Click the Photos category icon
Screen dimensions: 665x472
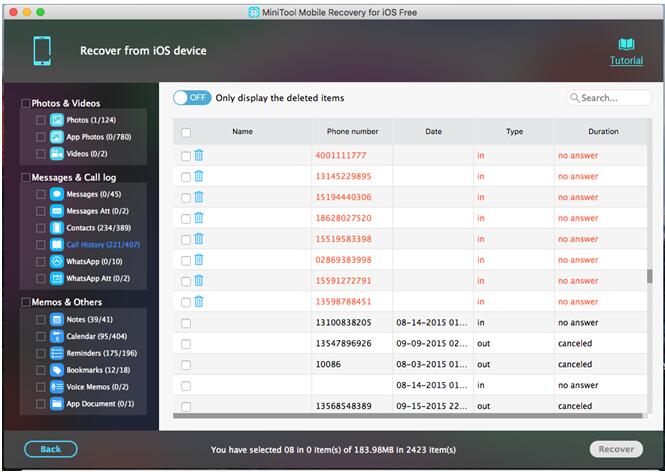pyautogui.click(x=56, y=120)
